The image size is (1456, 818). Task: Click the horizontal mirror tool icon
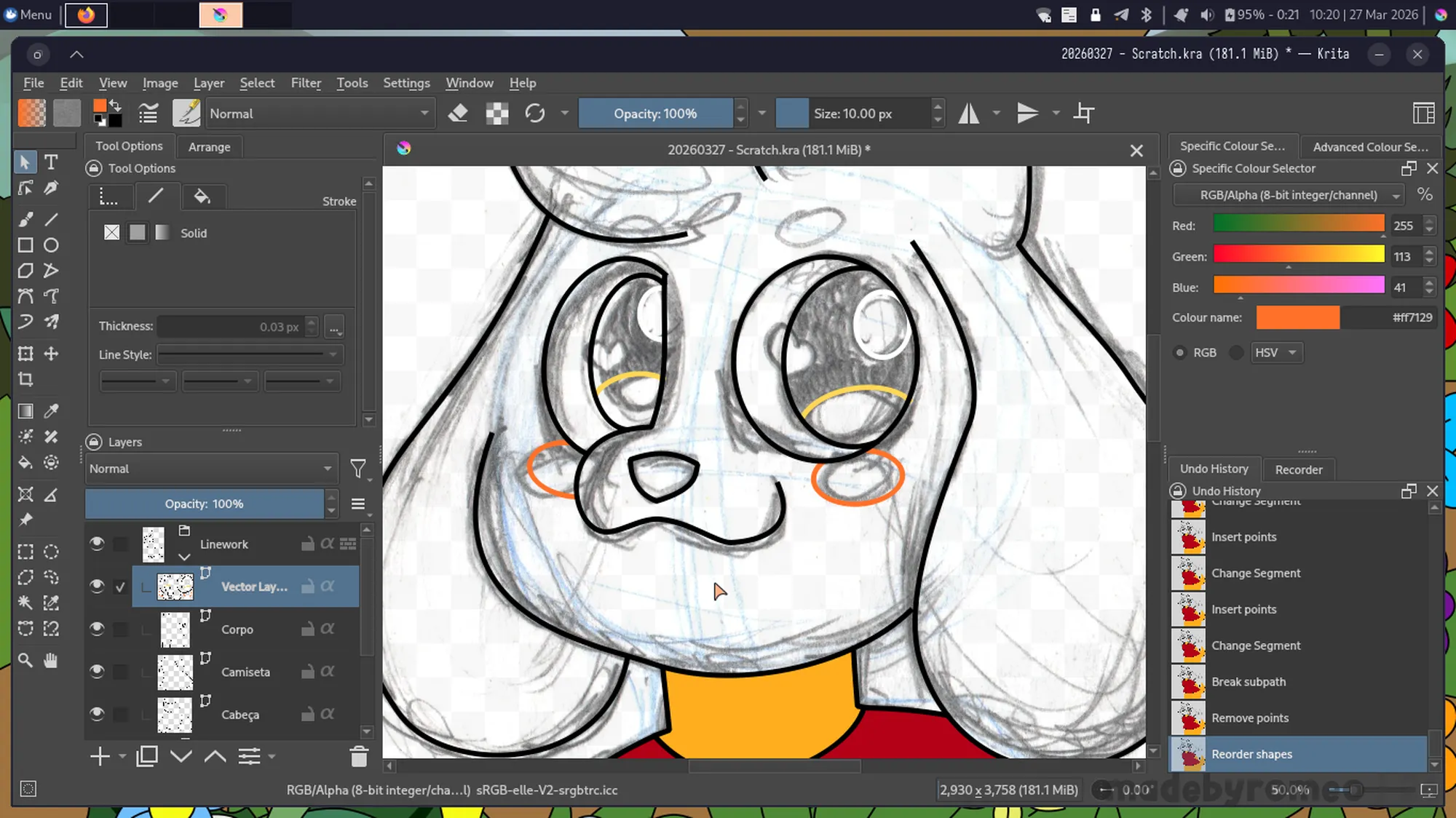click(968, 114)
